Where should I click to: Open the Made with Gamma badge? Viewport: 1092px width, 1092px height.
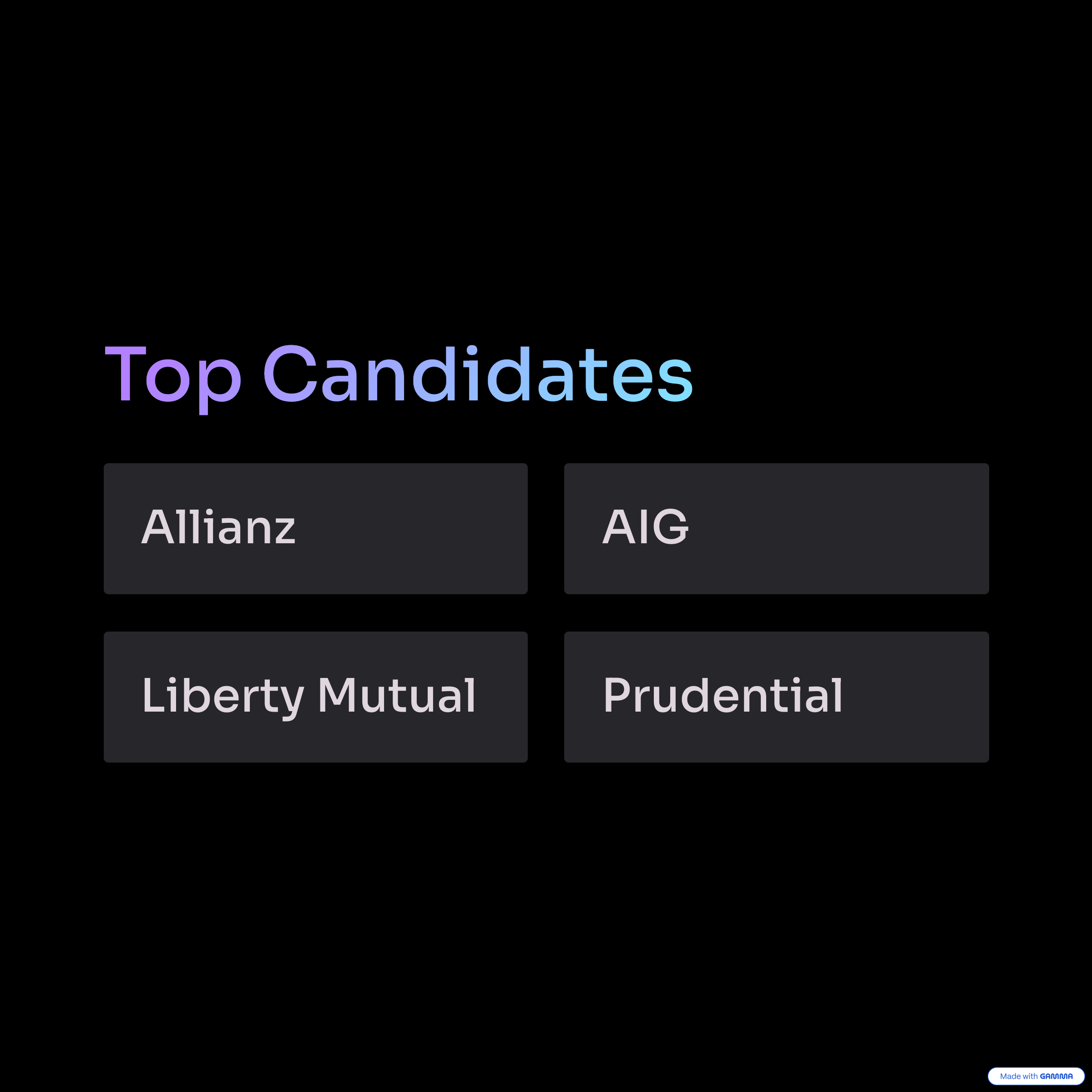[x=1036, y=1076]
